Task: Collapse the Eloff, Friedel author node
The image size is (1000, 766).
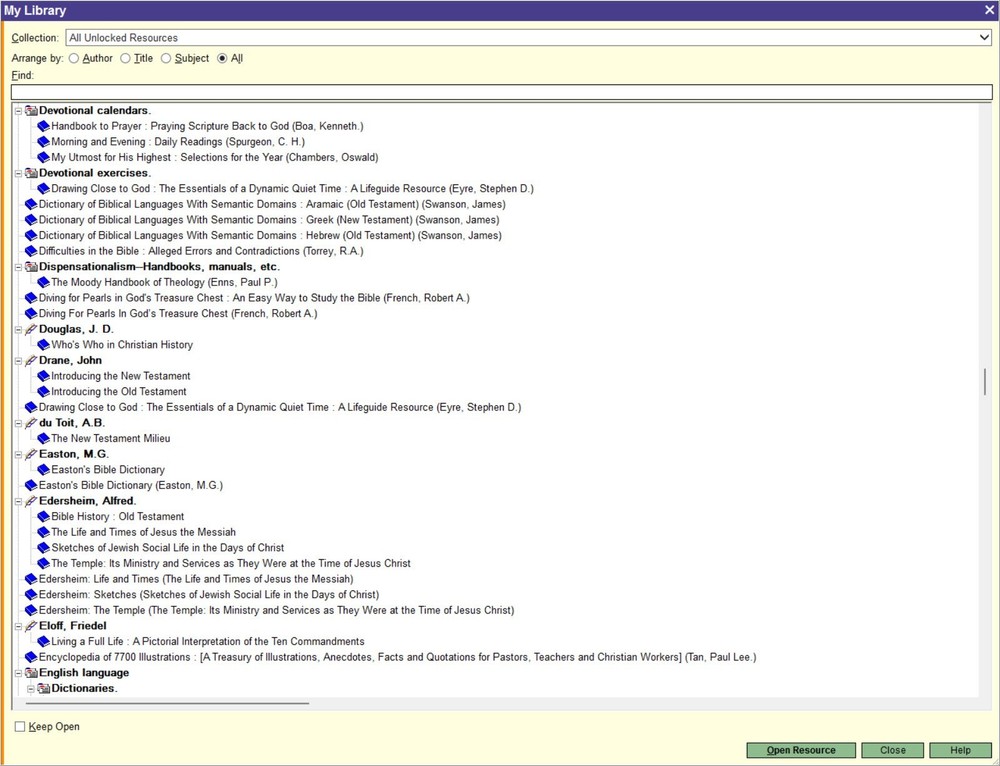Action: coord(18,626)
